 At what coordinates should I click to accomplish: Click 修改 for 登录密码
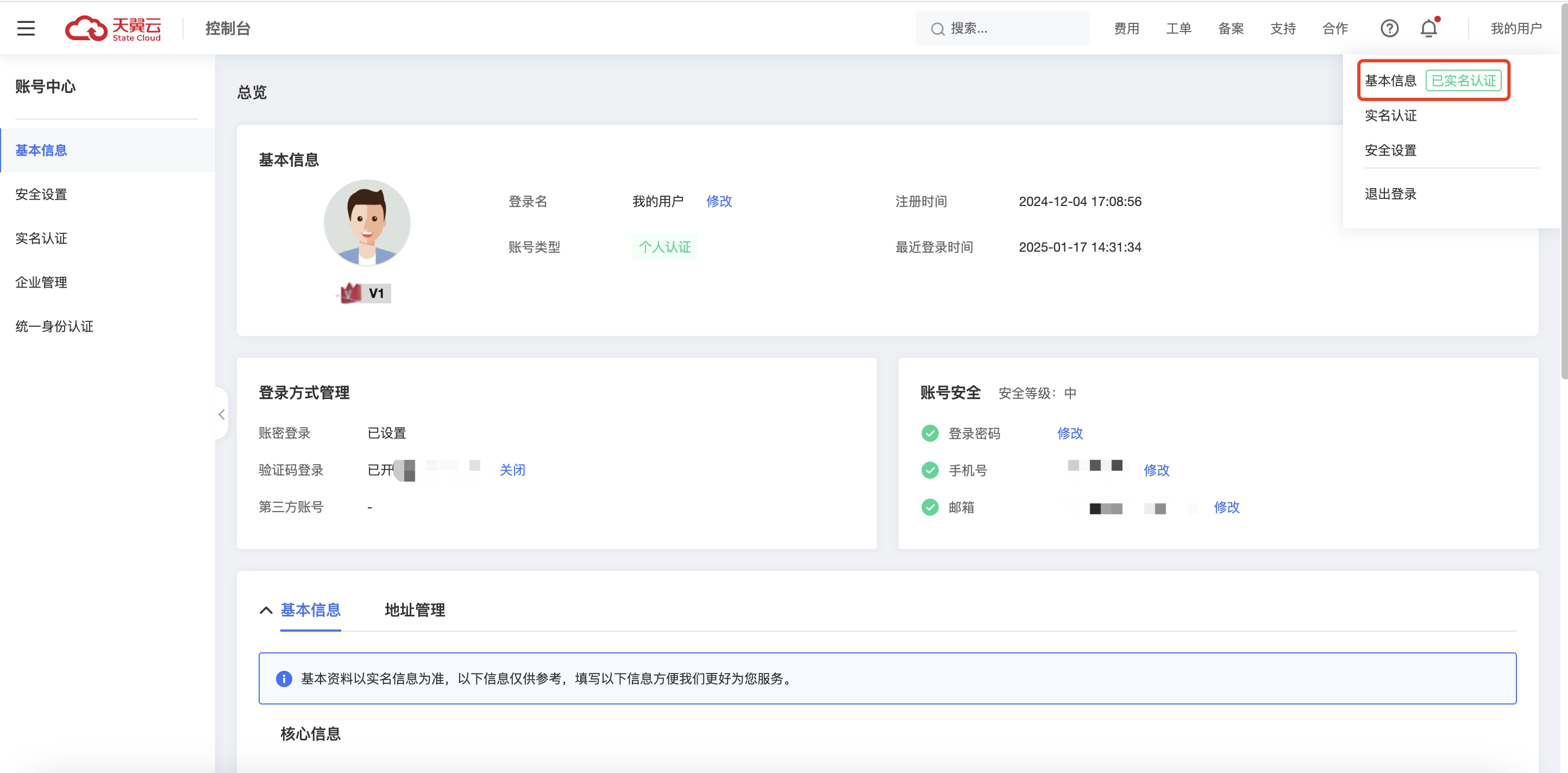[1069, 433]
